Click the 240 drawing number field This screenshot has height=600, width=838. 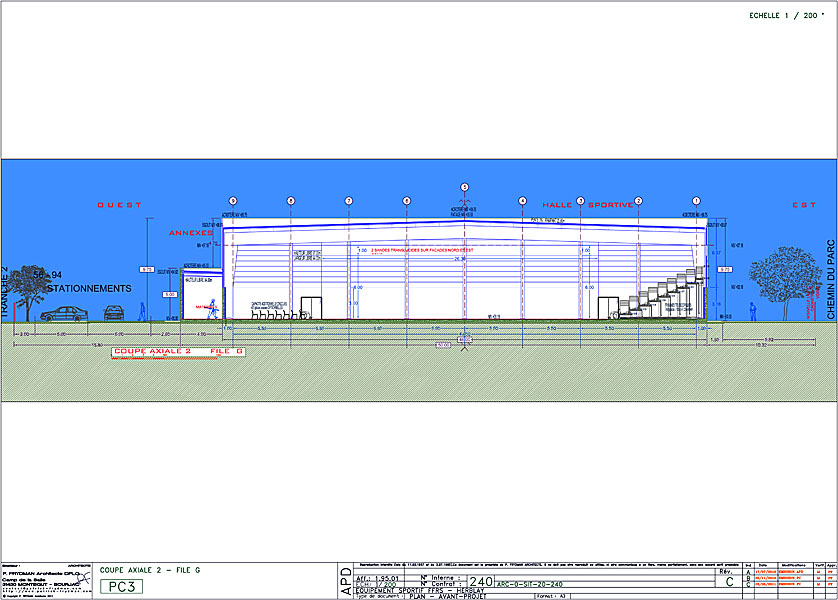[481, 581]
